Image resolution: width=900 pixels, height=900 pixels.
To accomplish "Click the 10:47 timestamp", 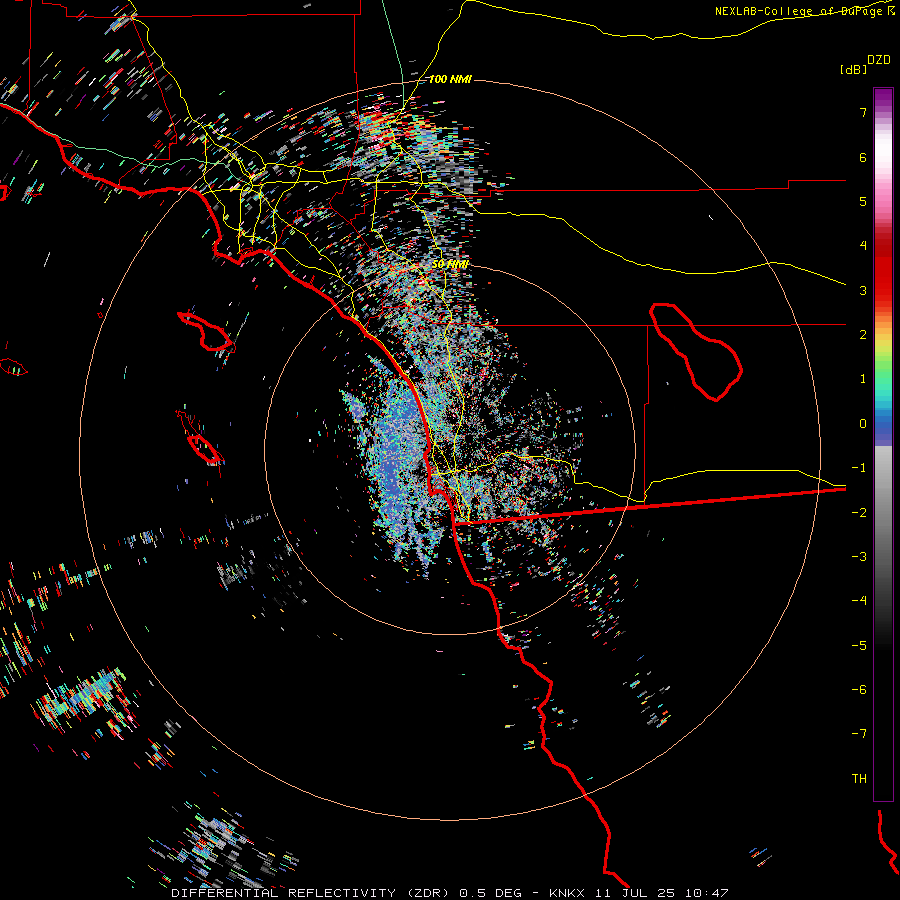I will click(707, 893).
